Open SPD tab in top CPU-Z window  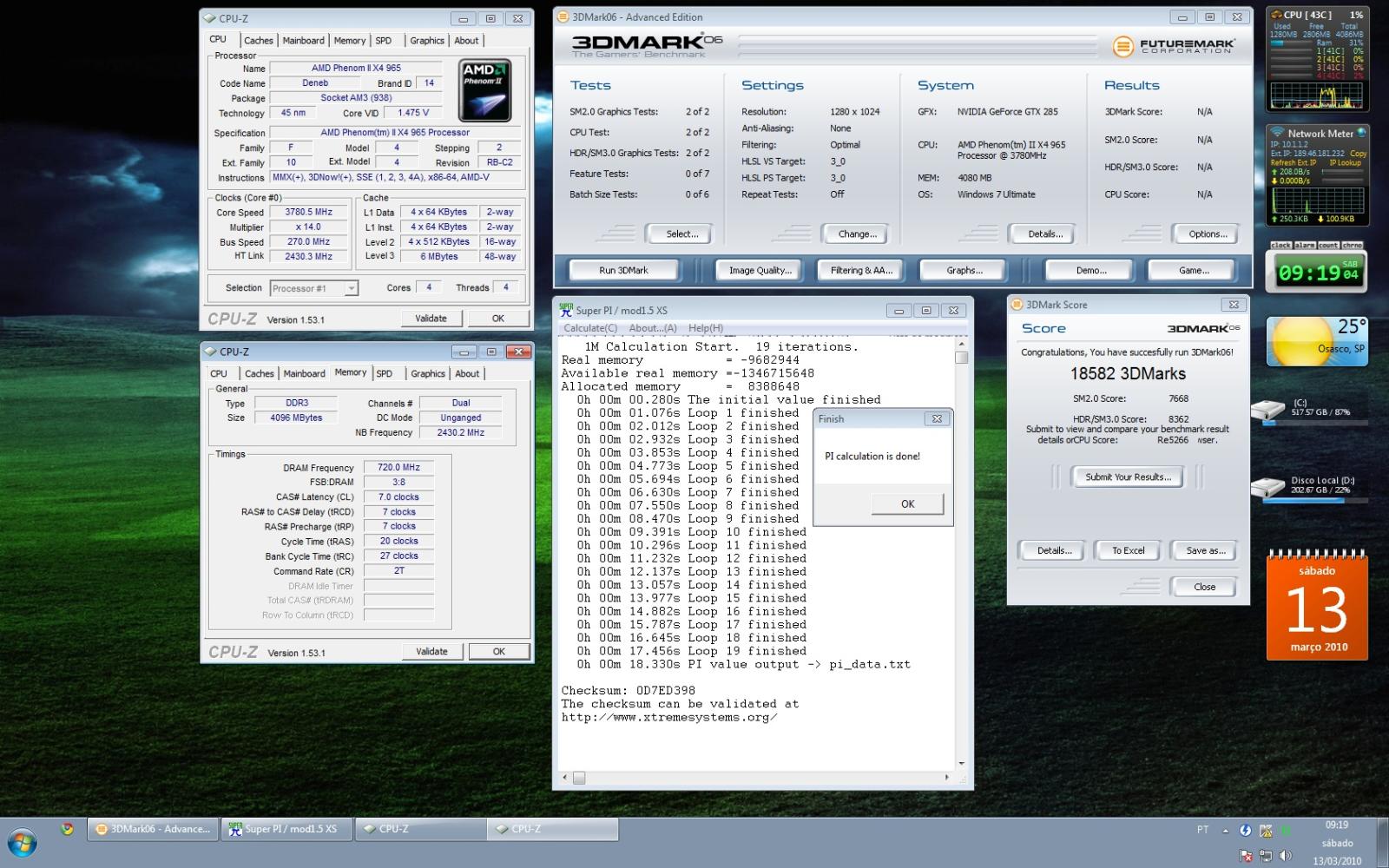coord(383,40)
